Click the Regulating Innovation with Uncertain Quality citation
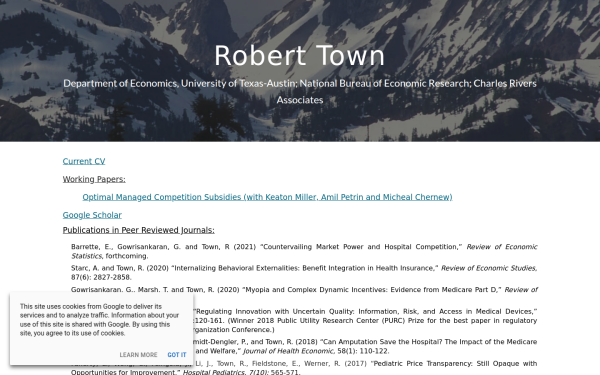The height and width of the screenshot is (375, 600). pyautogui.click(x=365, y=320)
